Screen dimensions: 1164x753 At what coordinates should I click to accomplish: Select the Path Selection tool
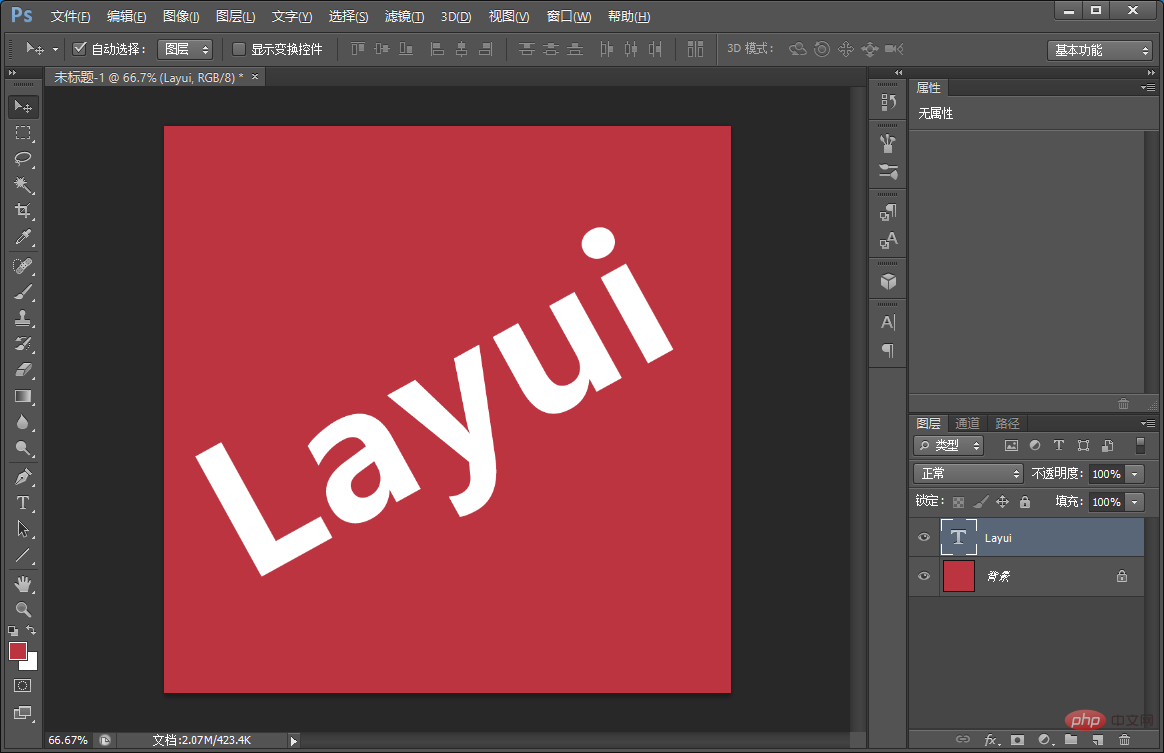click(x=23, y=529)
